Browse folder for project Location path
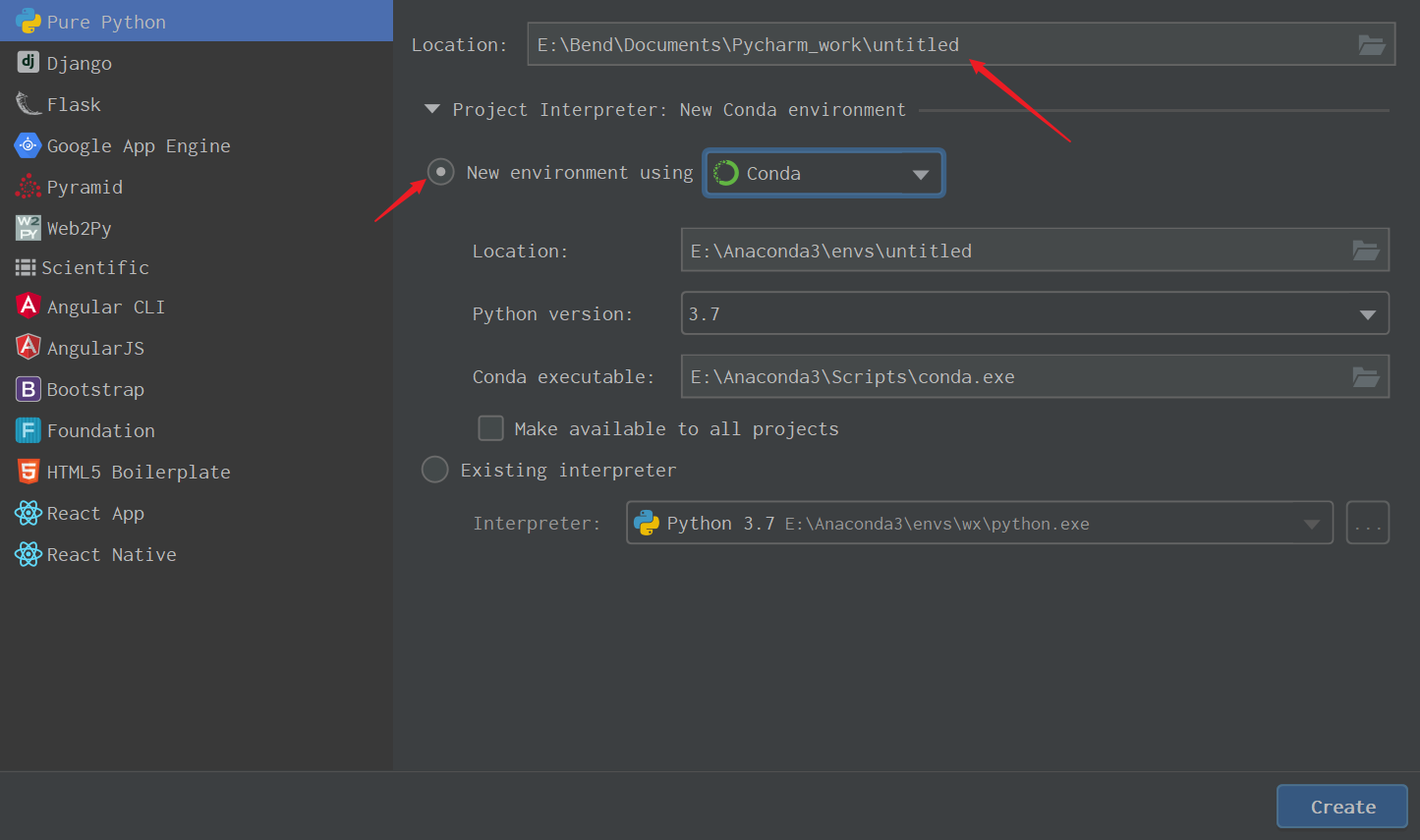Viewport: 1420px width, 840px height. tap(1371, 44)
